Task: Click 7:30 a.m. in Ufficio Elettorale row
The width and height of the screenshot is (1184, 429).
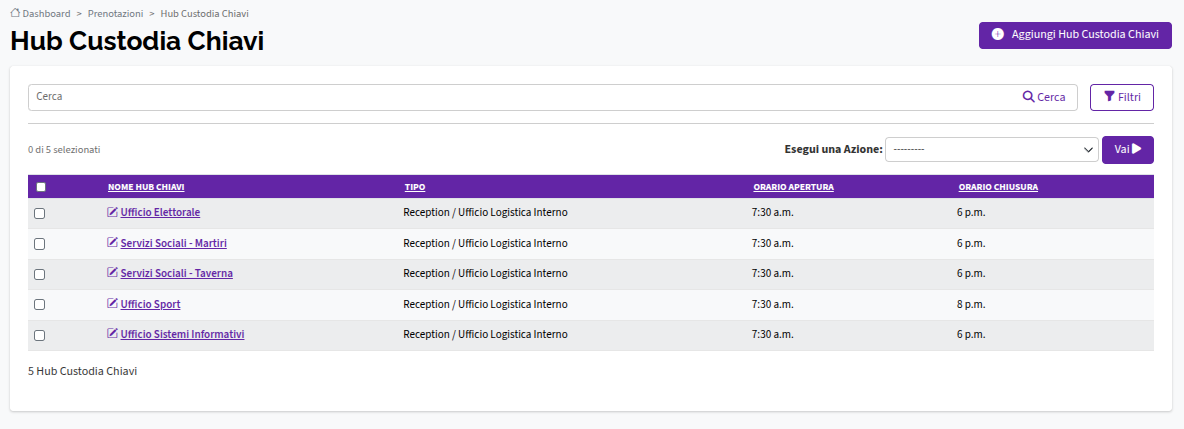Action: click(x=772, y=212)
